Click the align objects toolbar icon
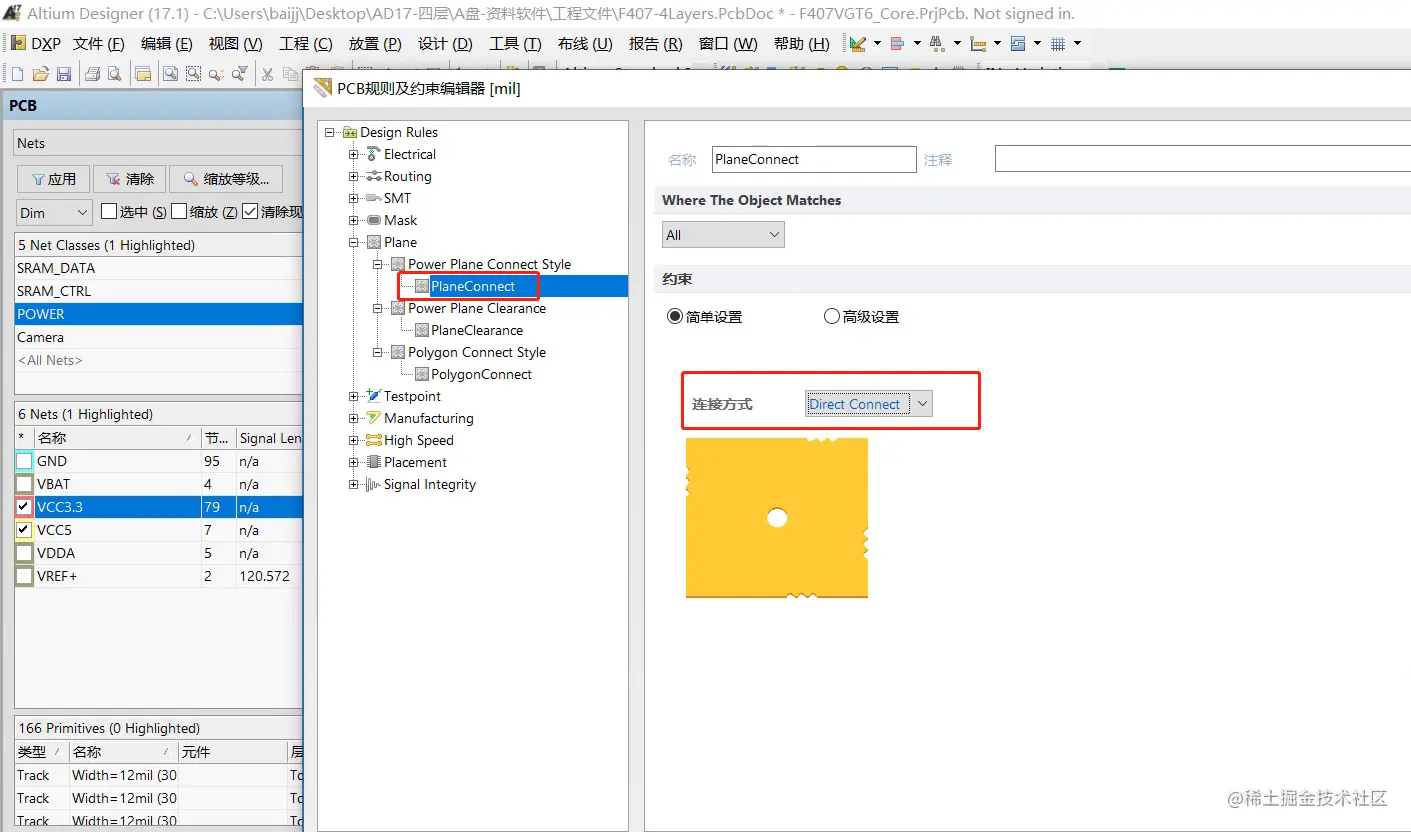Image resolution: width=1411 pixels, height=832 pixels. click(897, 44)
